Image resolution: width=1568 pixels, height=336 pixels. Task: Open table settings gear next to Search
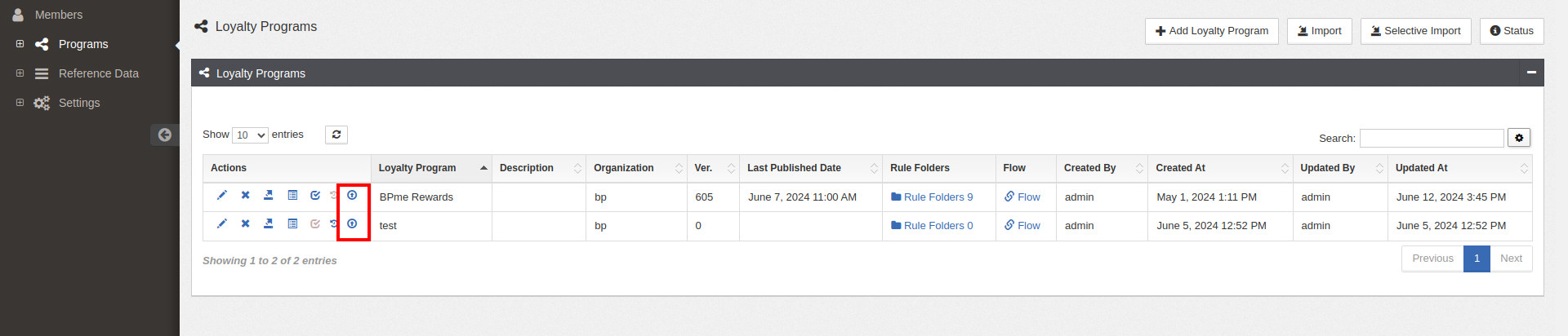1519,138
